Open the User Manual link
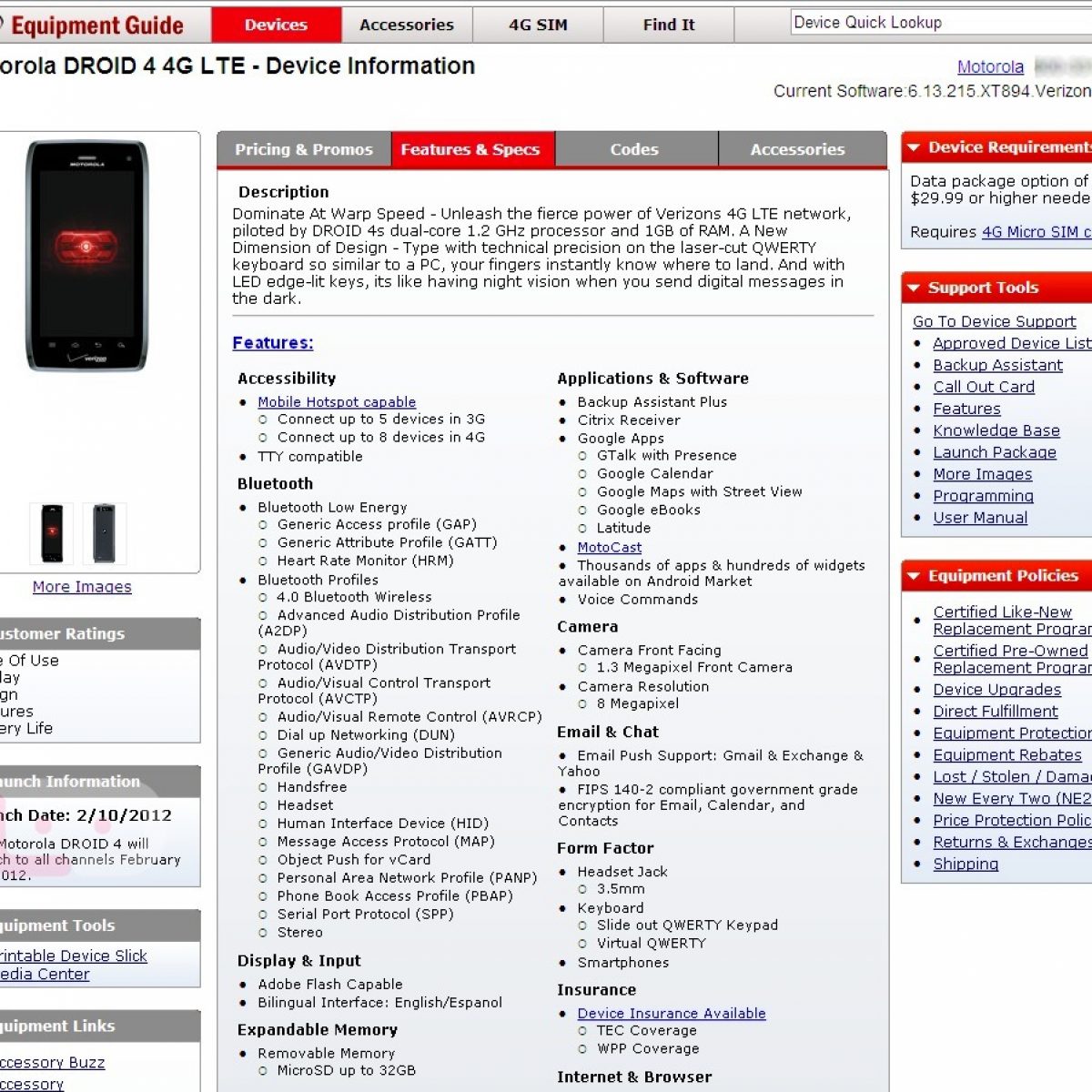 [x=980, y=518]
